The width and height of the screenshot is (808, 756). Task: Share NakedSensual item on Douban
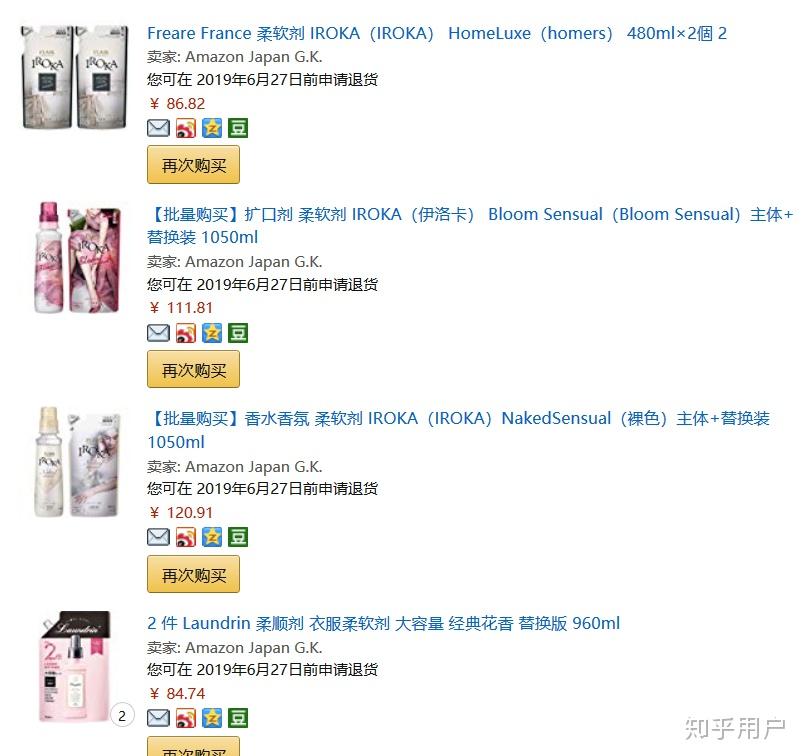238,537
